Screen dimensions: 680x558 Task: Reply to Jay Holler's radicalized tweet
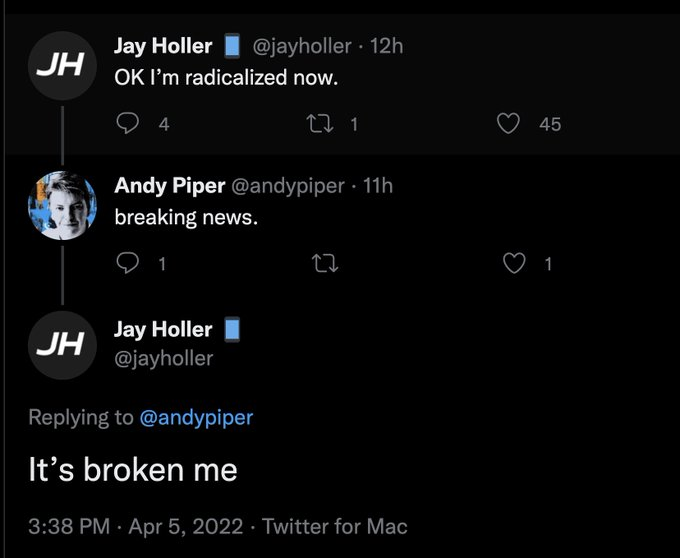tap(129, 124)
